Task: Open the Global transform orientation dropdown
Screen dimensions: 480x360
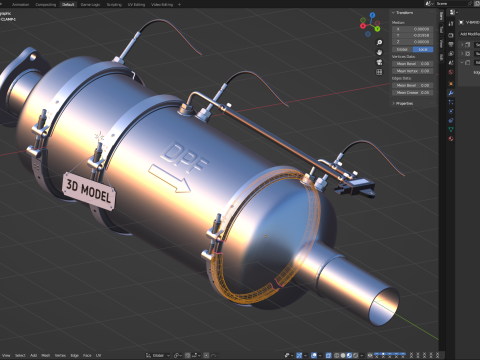Action: (158, 355)
